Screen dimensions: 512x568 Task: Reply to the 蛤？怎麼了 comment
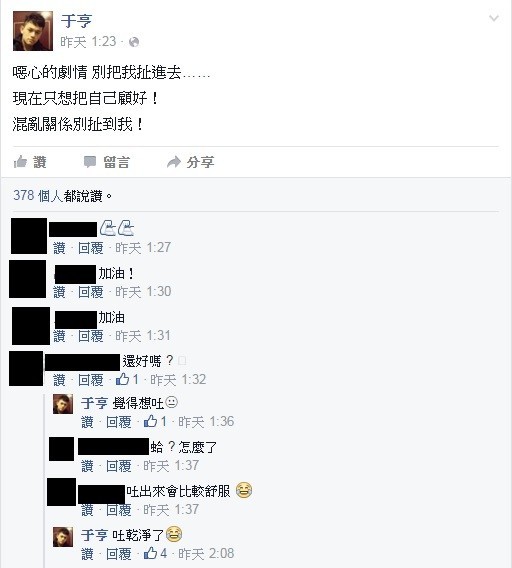click(118, 466)
